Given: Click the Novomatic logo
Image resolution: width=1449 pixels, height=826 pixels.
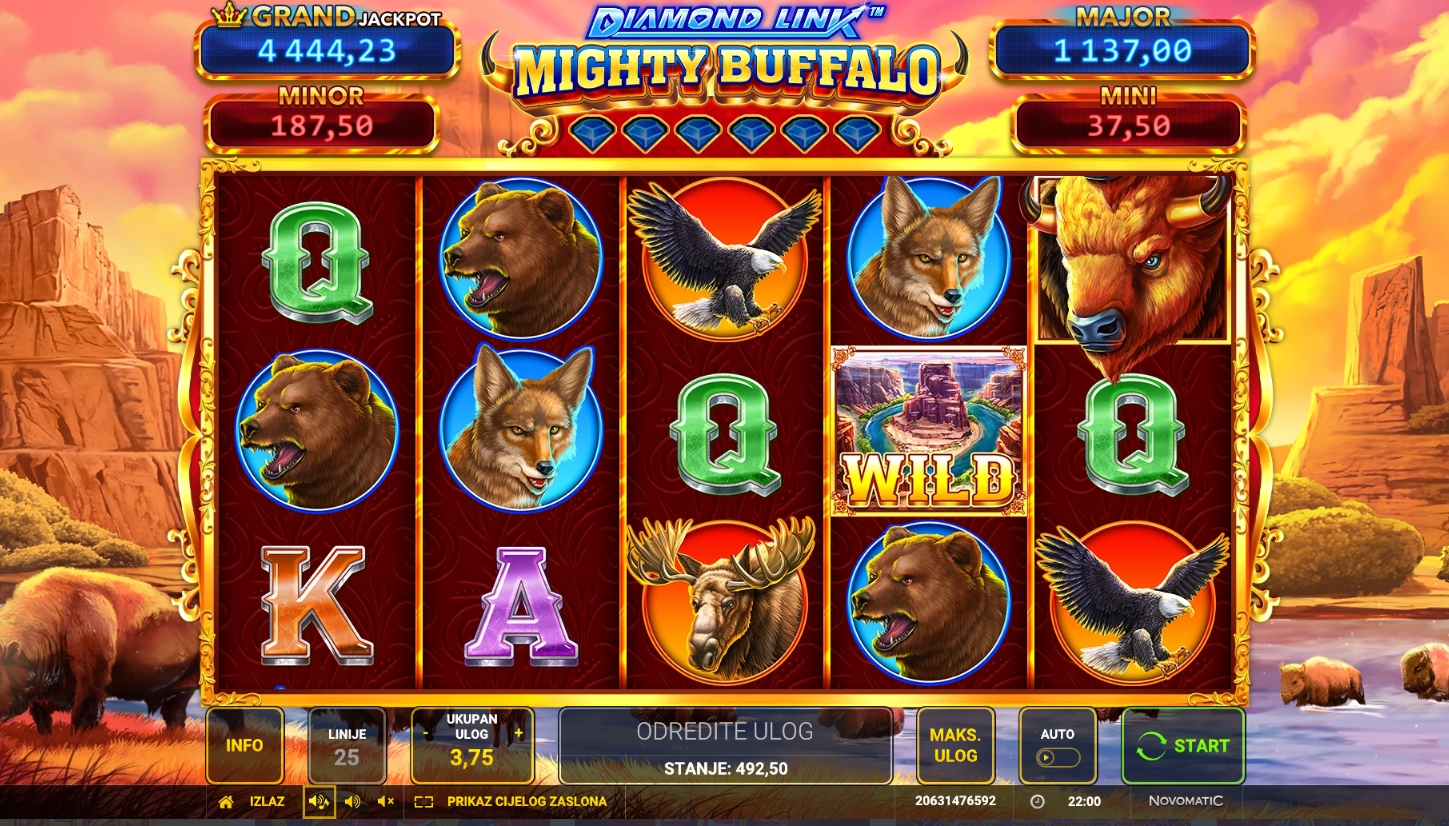Looking at the screenshot, I should click(x=1185, y=801).
